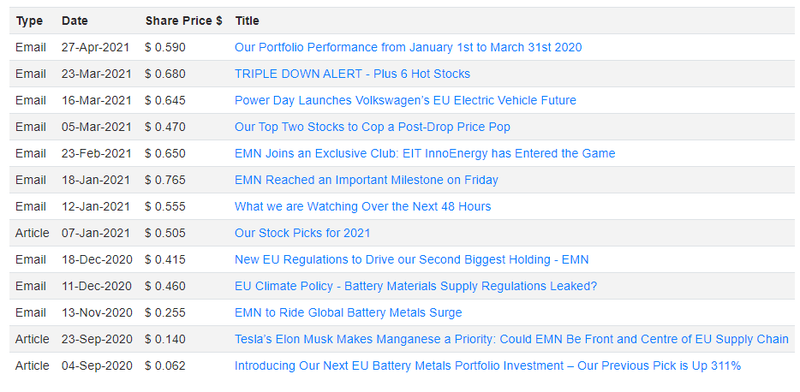Image resolution: width=800 pixels, height=392 pixels.
Task: Open 'EMN to Ride Global Battery Metals Surge'
Action: coord(348,313)
